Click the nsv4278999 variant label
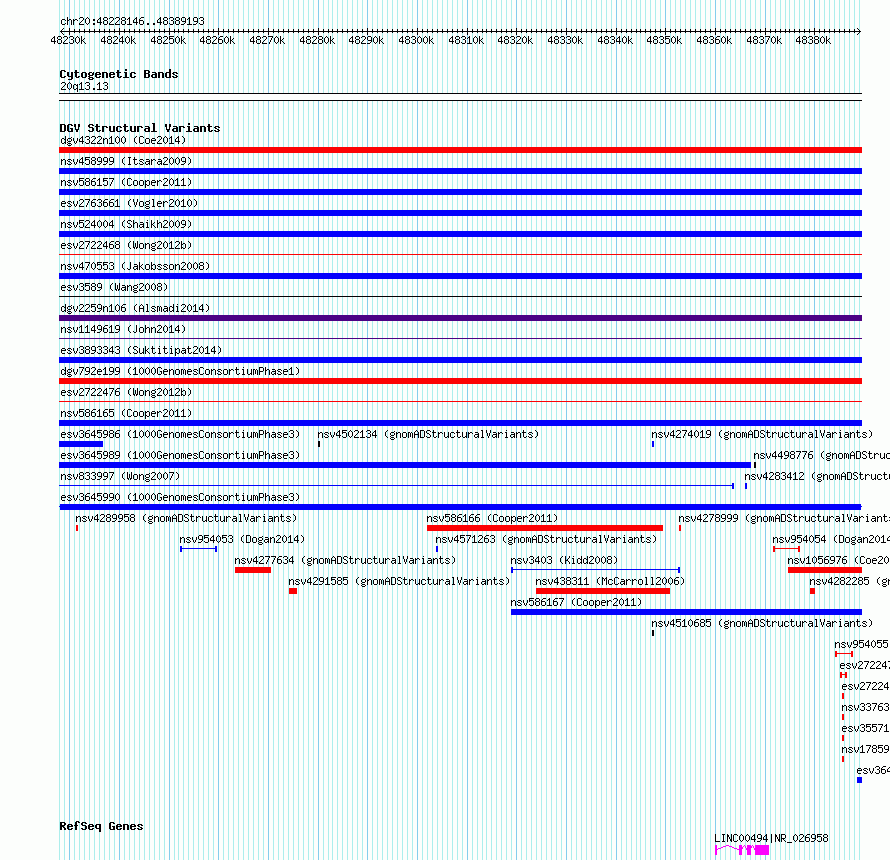890x860 pixels. 784,518
